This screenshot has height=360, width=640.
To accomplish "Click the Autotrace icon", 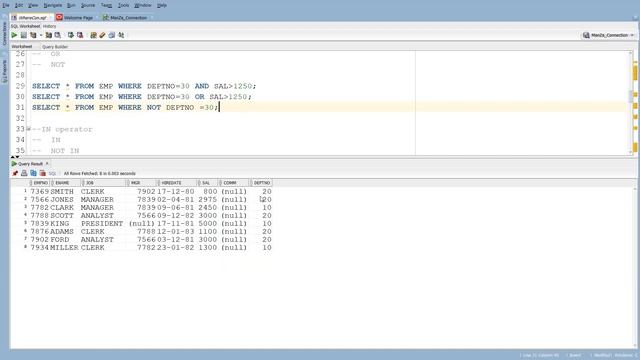I will point(49,36).
